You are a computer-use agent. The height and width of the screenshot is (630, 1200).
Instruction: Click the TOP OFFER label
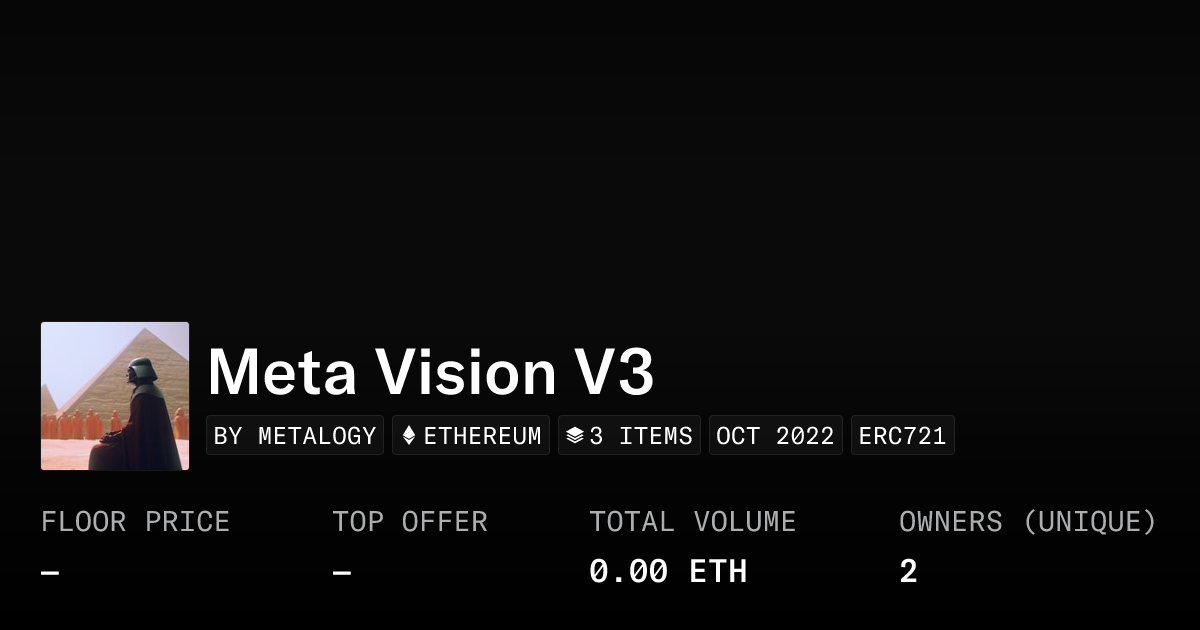pyautogui.click(x=410, y=522)
